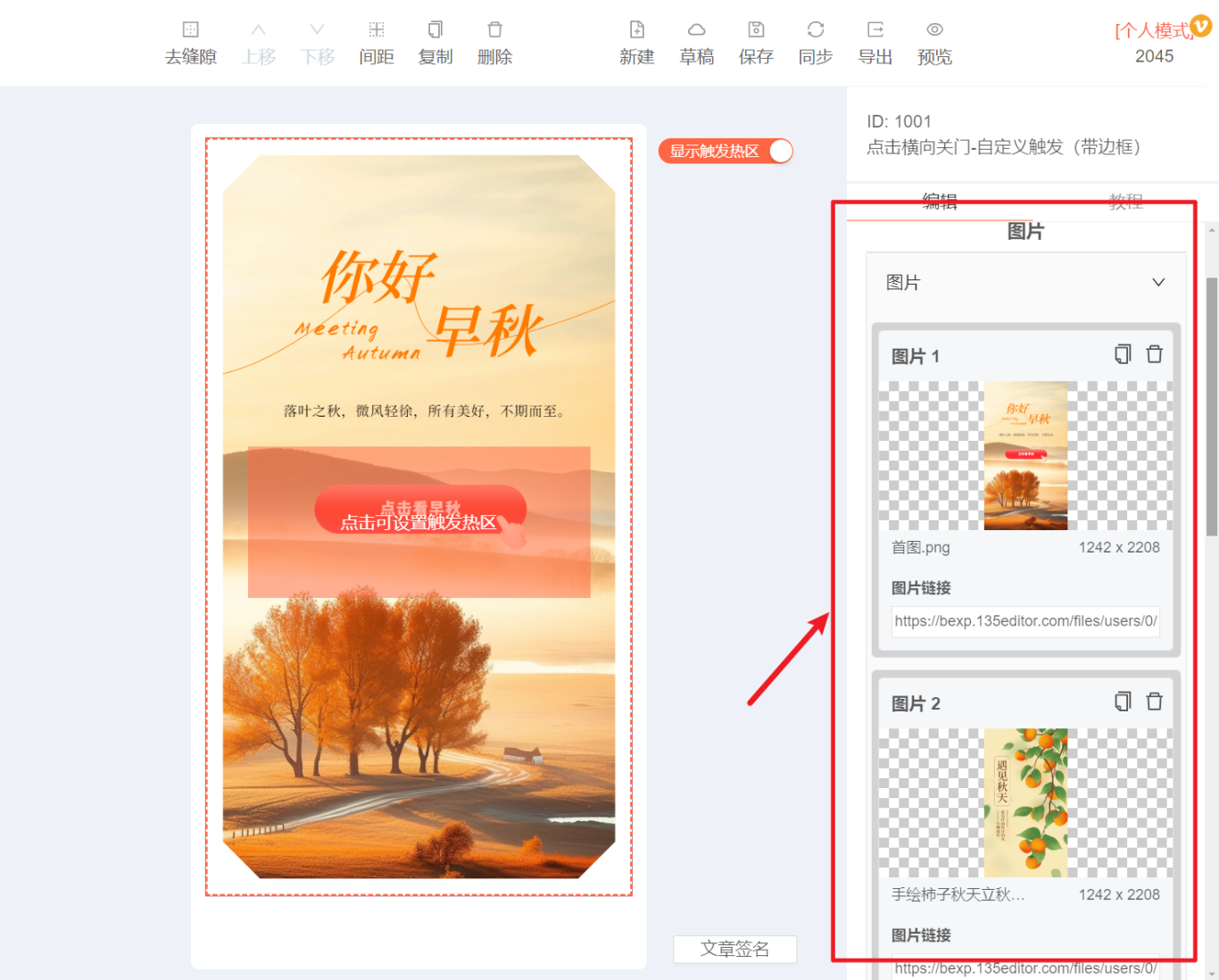Click the 导出 export icon

pyautogui.click(x=875, y=30)
